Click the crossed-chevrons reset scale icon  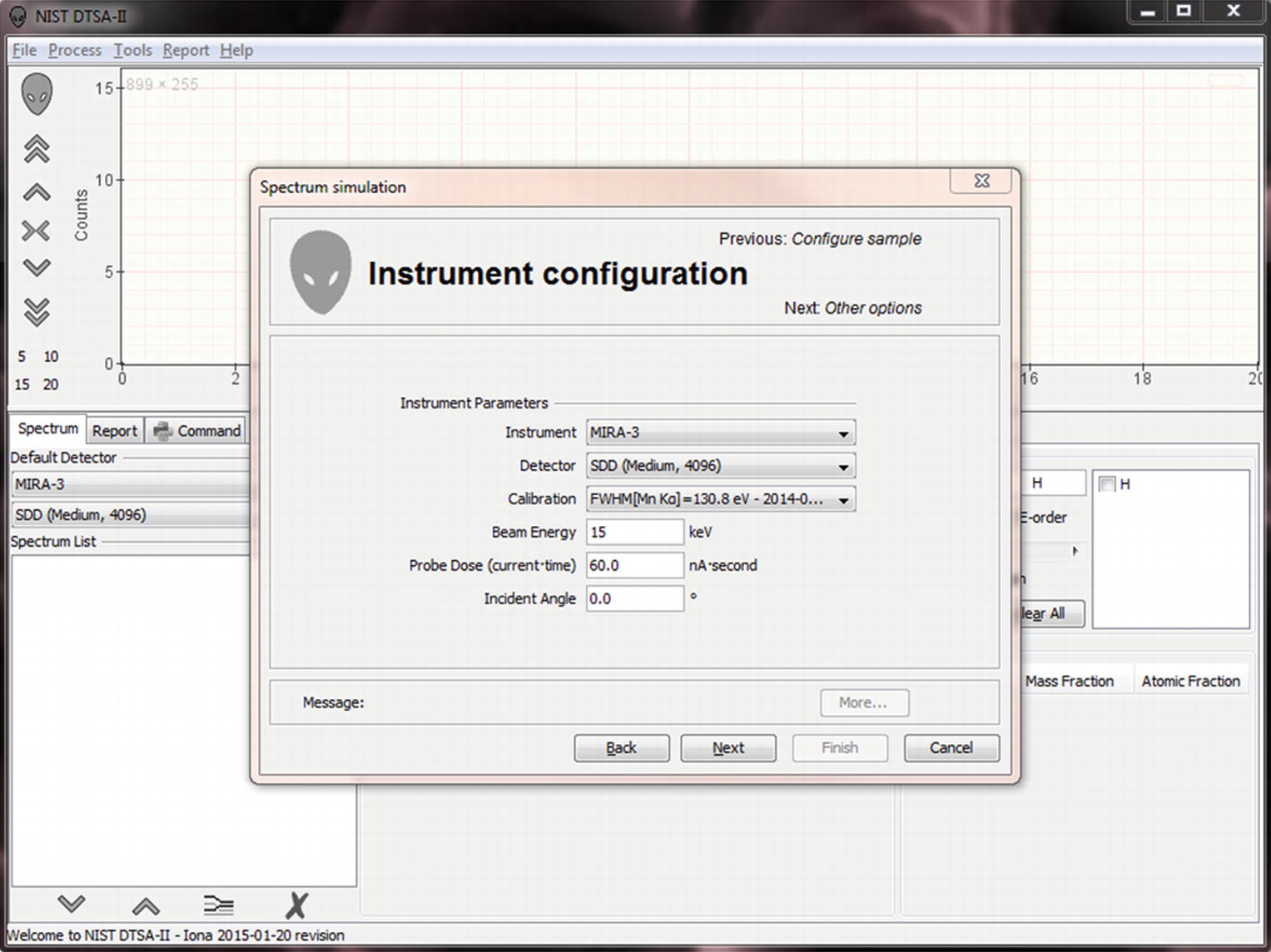tap(36, 231)
